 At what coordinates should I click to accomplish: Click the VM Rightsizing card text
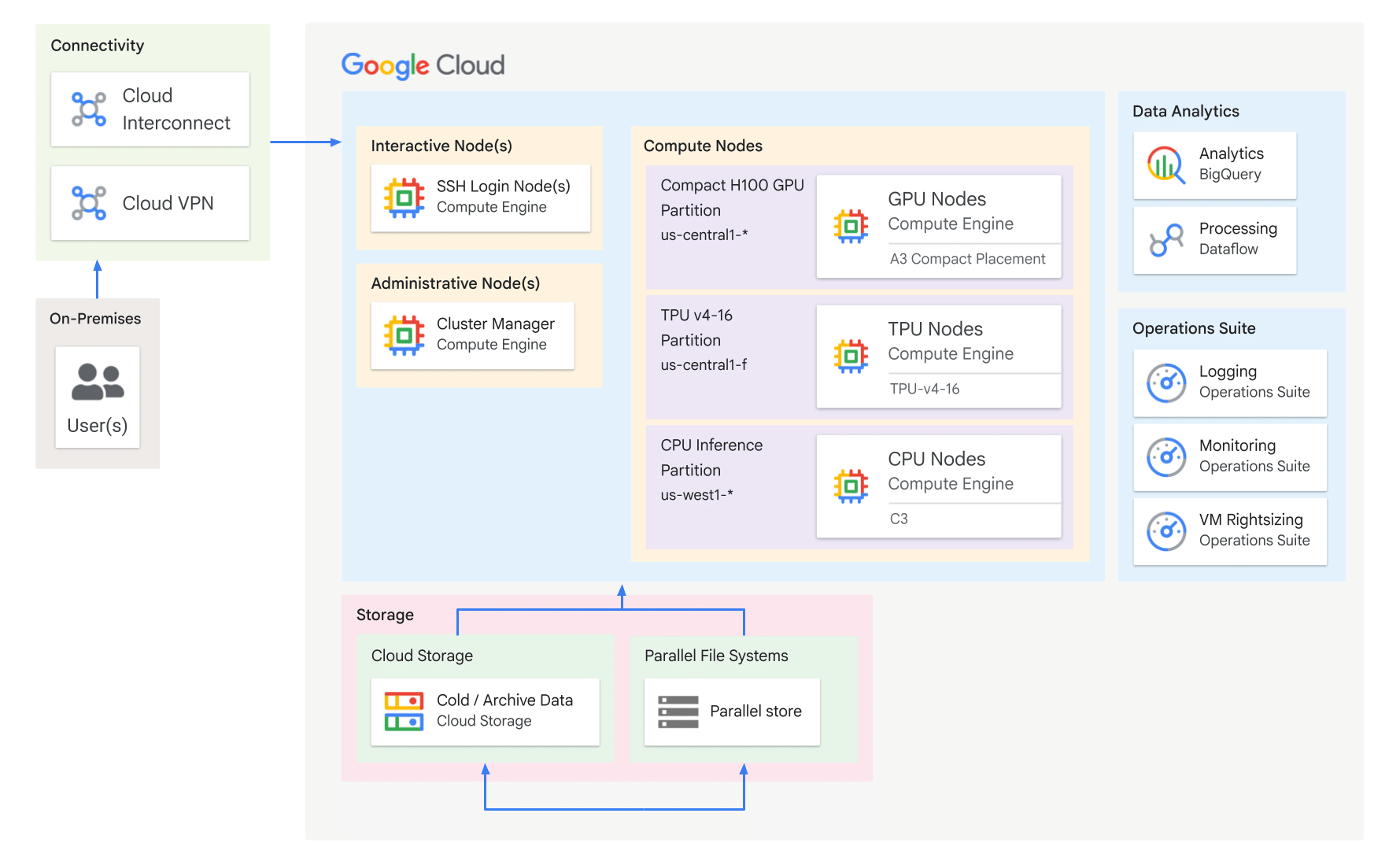1254,530
